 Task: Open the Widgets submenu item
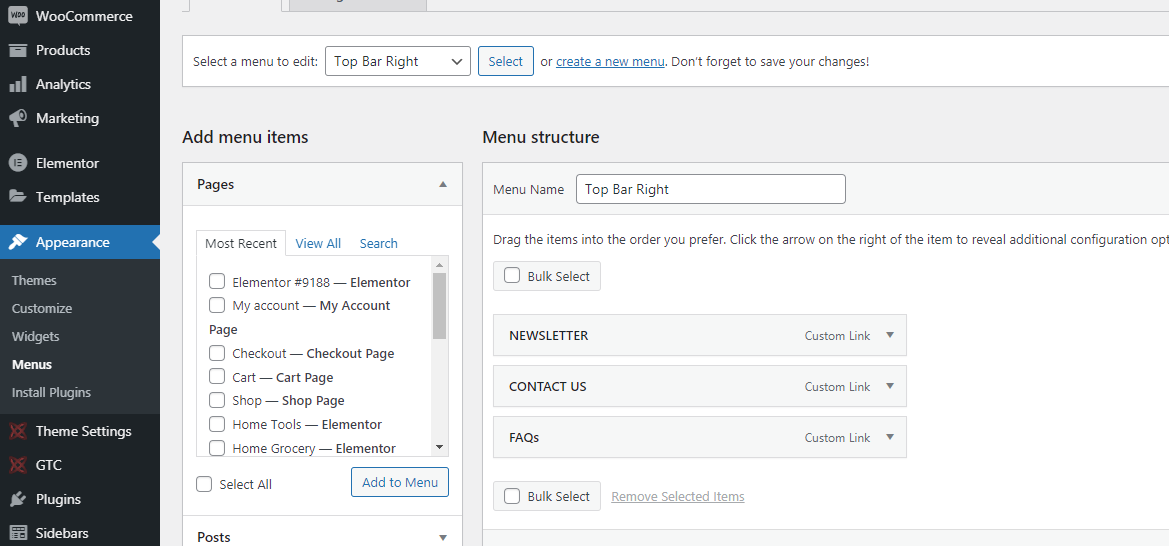[x=36, y=336]
